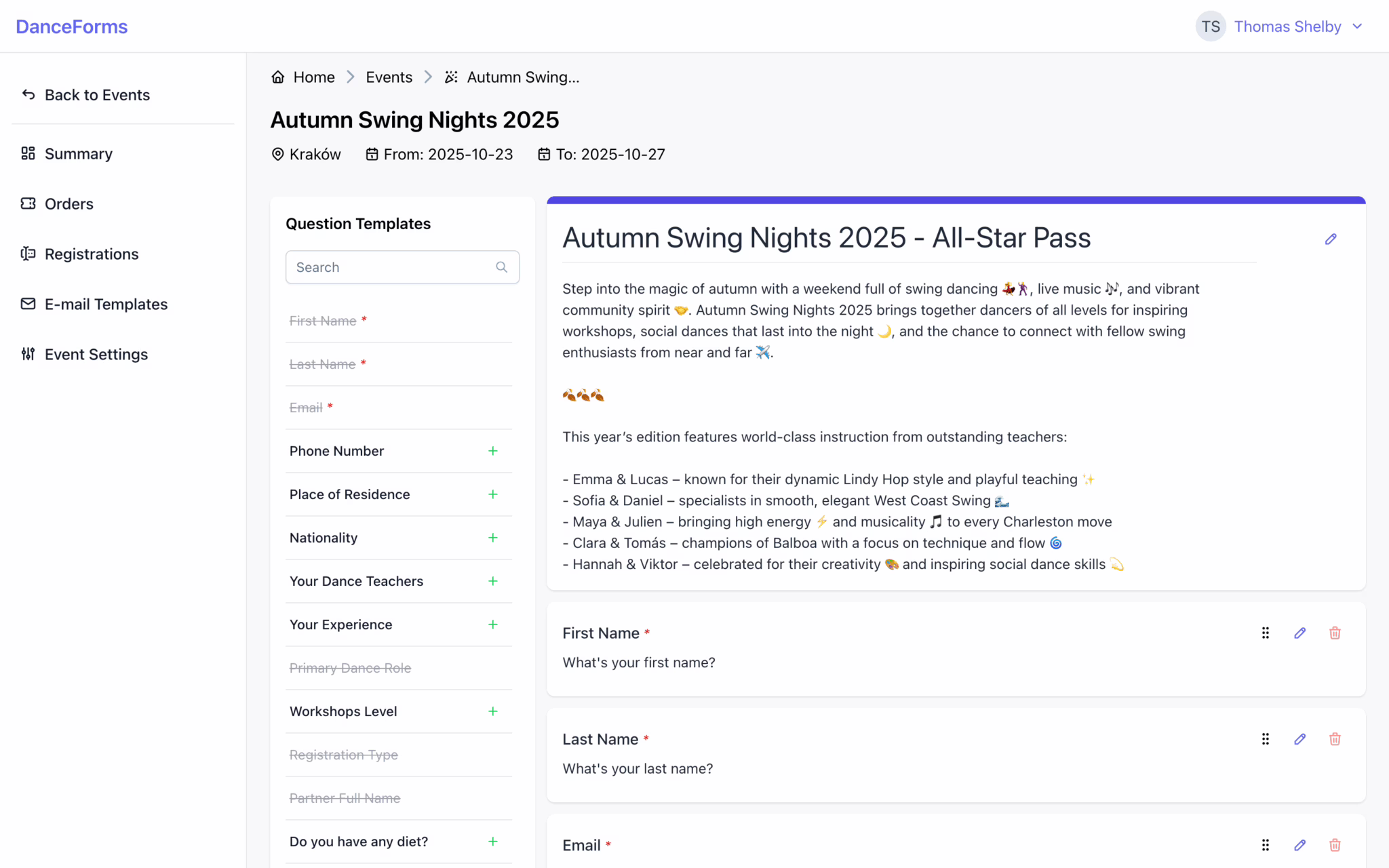
Task: Delete the Email question
Action: tap(1335, 845)
